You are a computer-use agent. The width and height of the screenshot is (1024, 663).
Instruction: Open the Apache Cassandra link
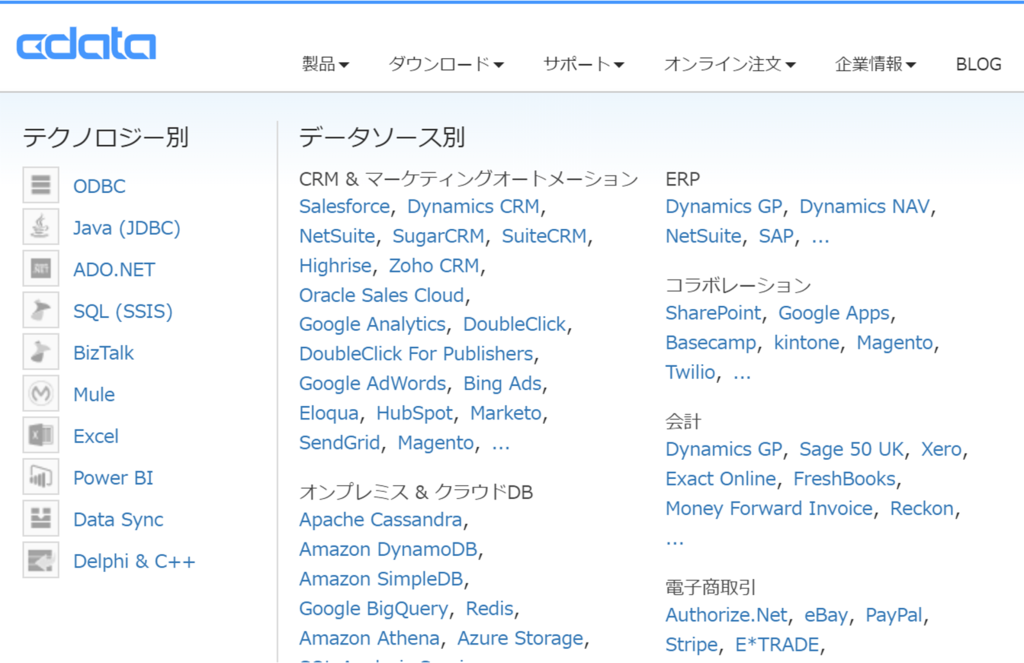tap(381, 520)
